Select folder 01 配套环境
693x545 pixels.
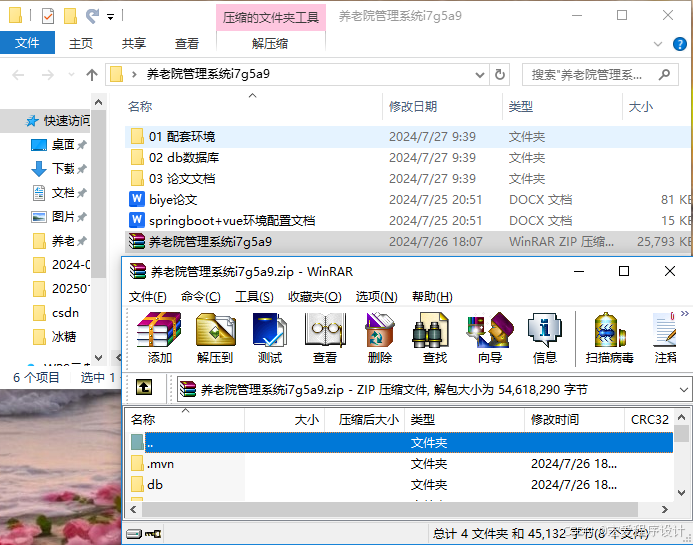pyautogui.click(x=408, y=137)
